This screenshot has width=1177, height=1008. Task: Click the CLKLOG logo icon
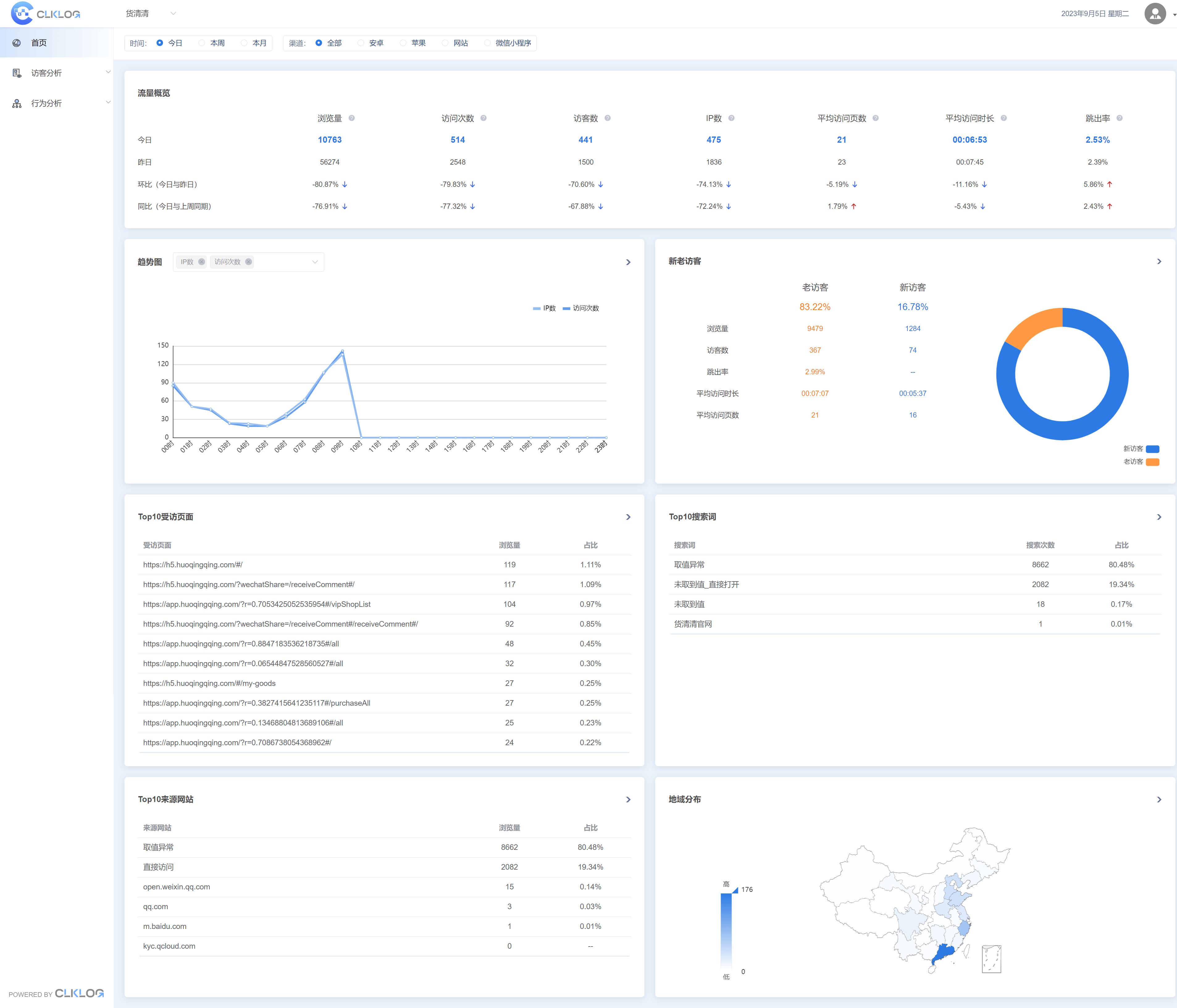[22, 13]
